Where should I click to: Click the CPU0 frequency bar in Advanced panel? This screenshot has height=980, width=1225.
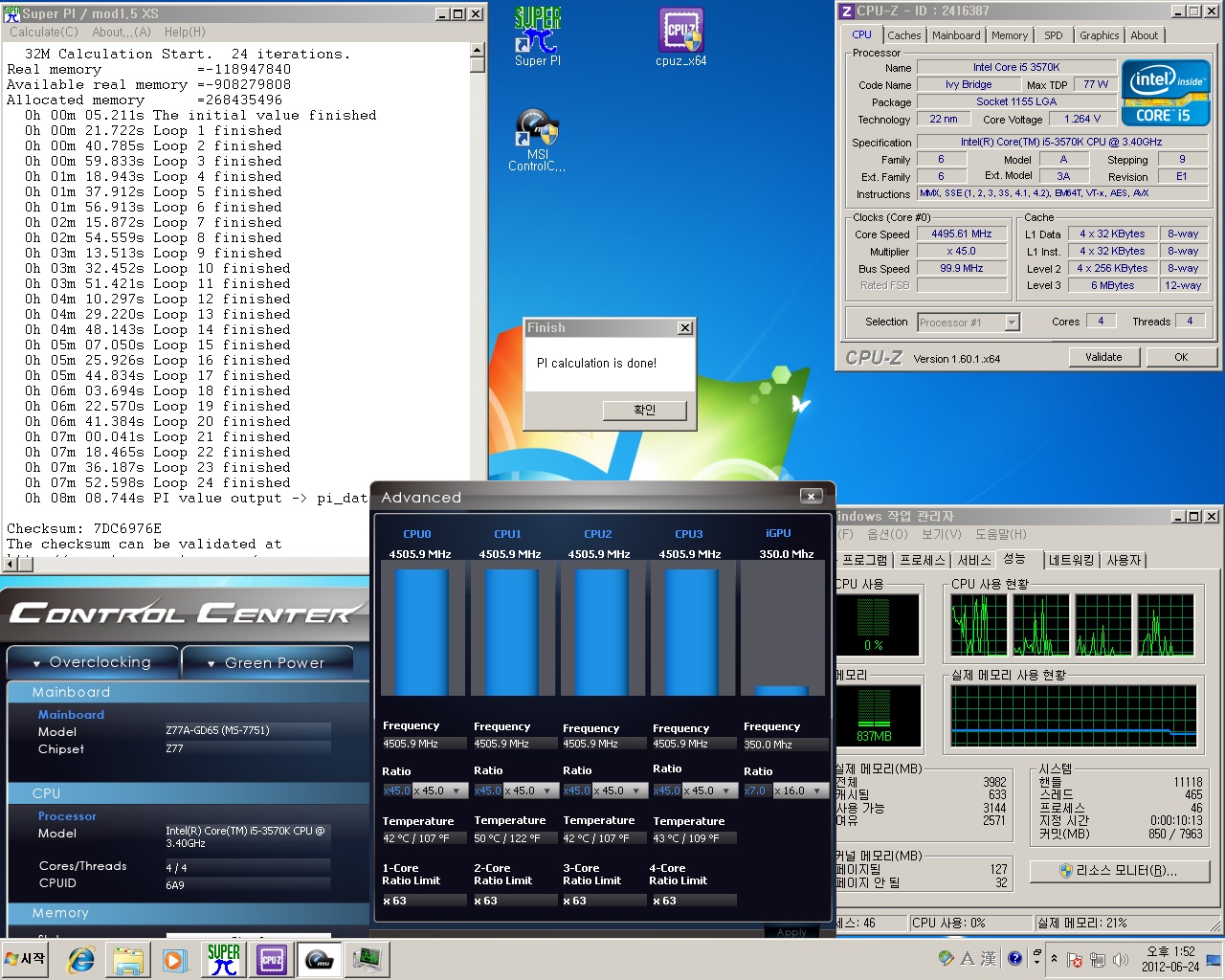click(x=421, y=632)
